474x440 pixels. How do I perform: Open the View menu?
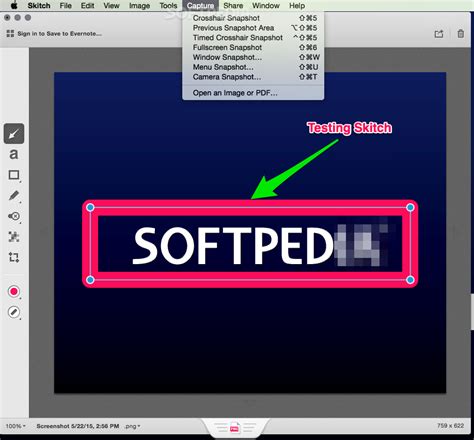pyautogui.click(x=111, y=6)
